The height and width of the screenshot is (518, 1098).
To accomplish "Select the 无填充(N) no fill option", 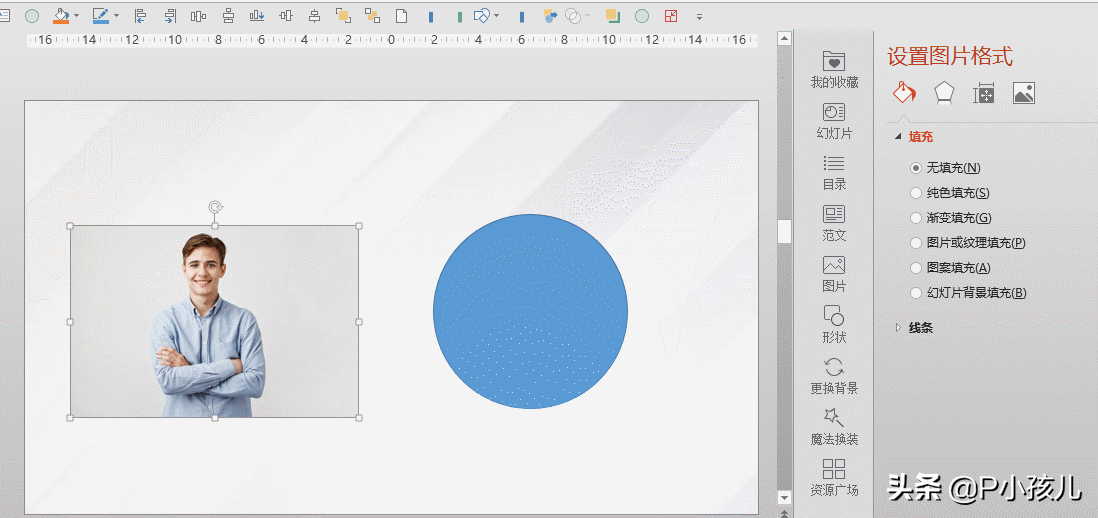I will pos(945,168).
